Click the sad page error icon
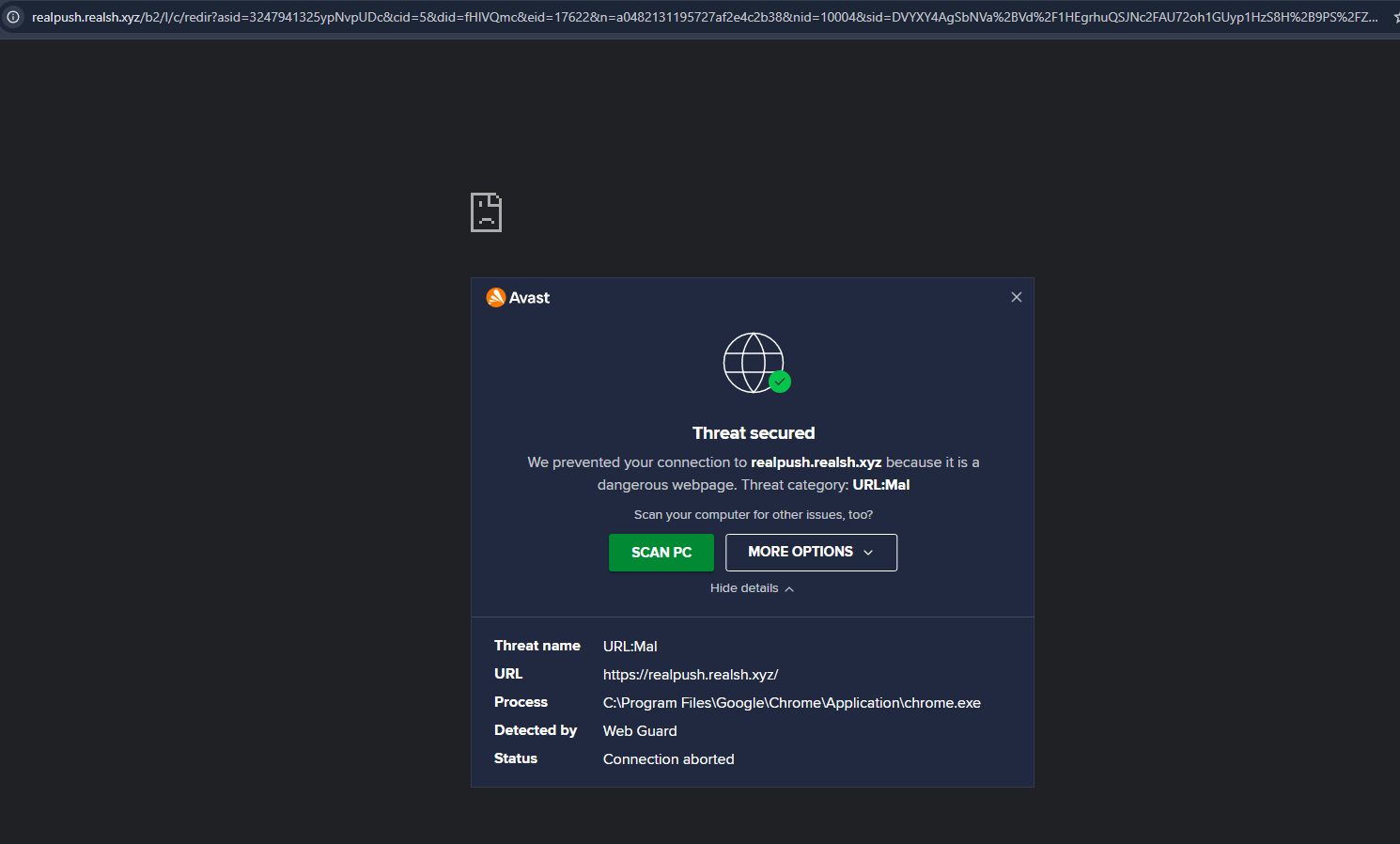This screenshot has height=844, width=1400. (x=486, y=212)
